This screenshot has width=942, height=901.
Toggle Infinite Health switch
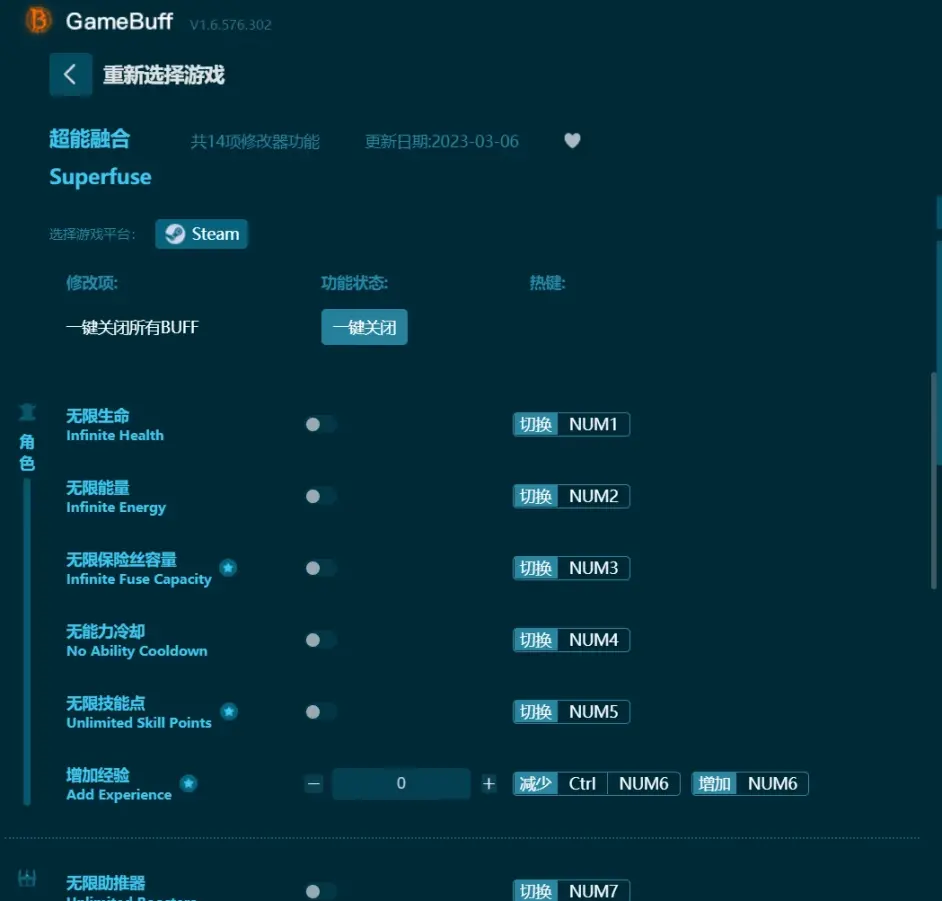[320, 425]
